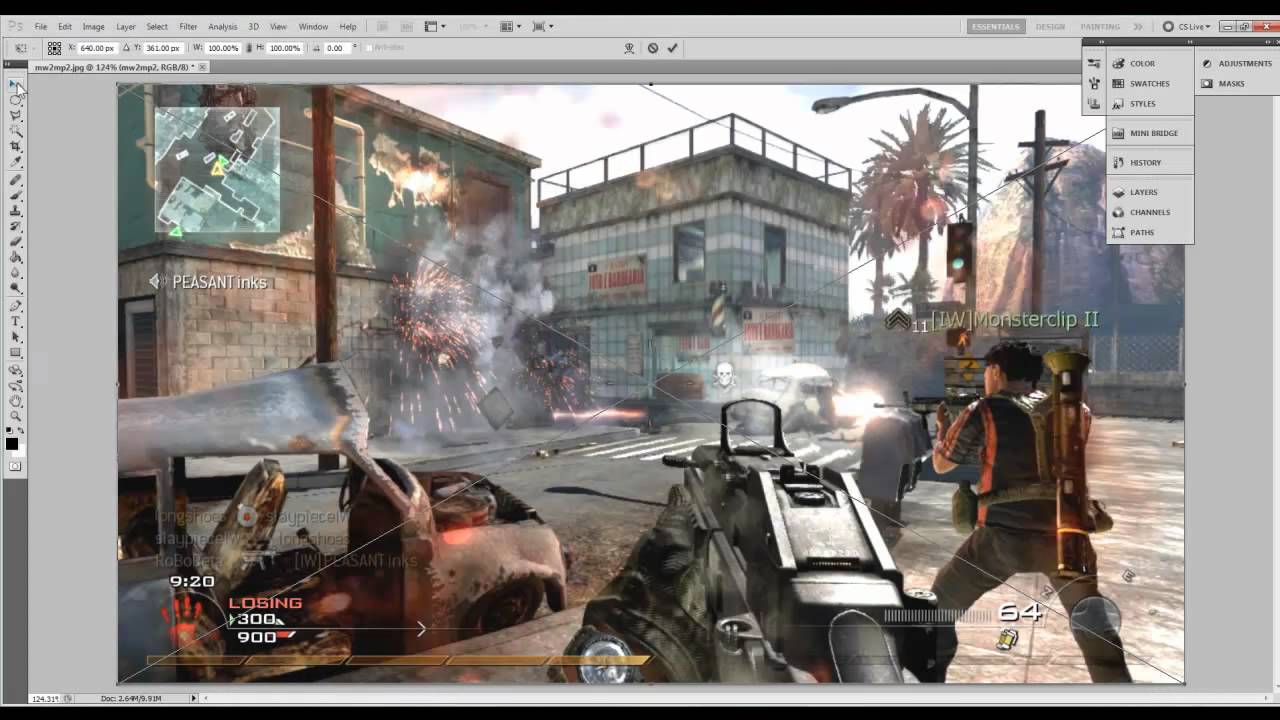Viewport: 1280px width, 720px height.
Task: Open the Image menu
Action: tap(94, 27)
